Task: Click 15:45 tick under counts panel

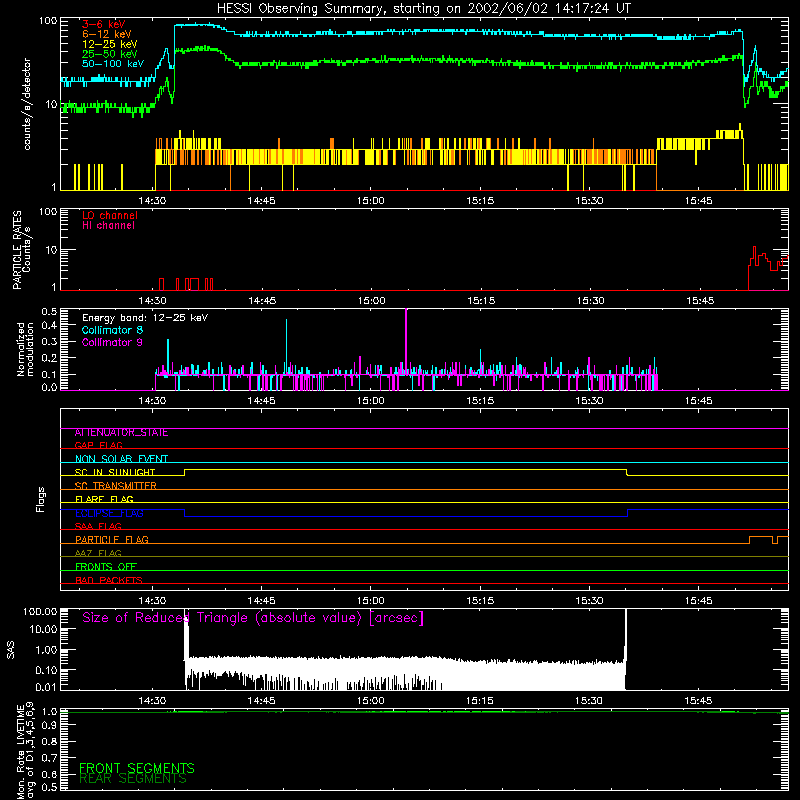Action: tap(699, 201)
